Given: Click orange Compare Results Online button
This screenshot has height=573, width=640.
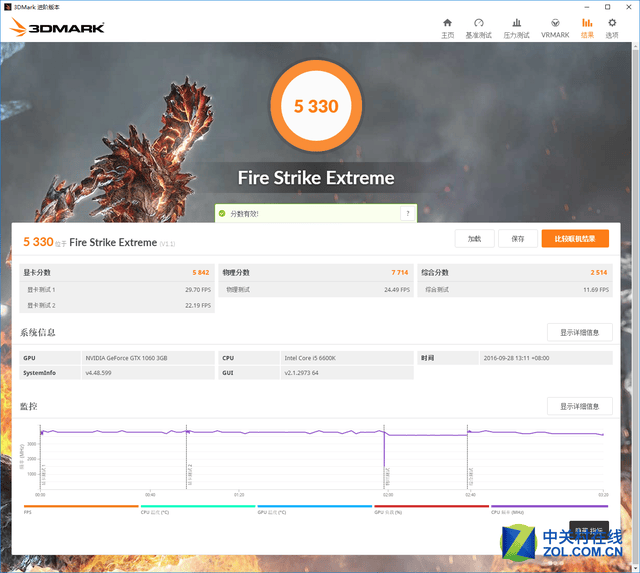Looking at the screenshot, I should 575,239.
